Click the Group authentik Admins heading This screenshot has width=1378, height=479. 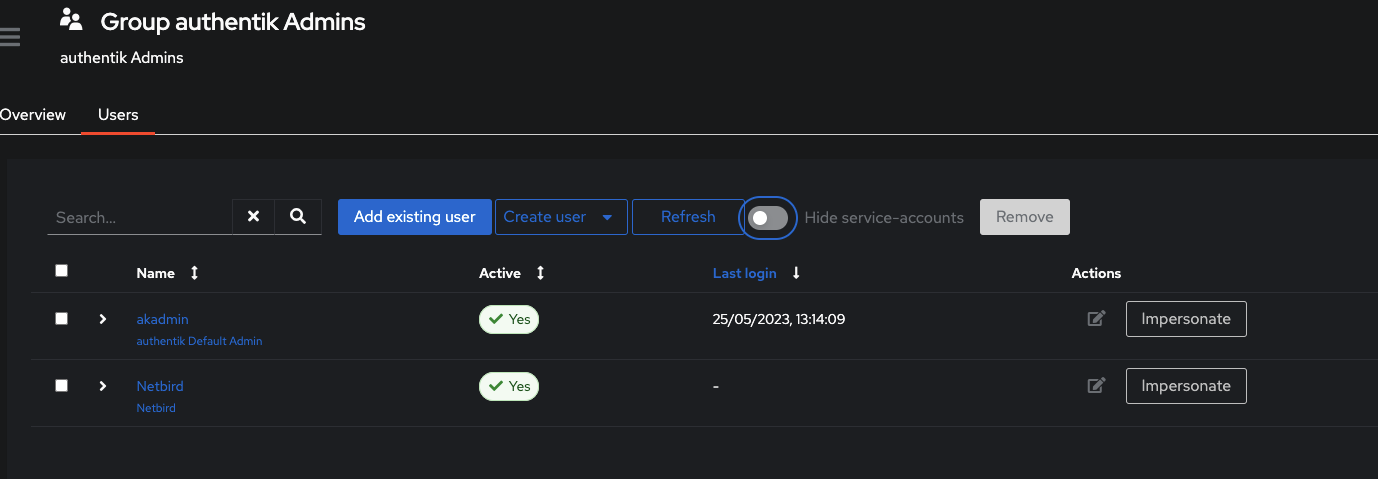click(x=233, y=21)
